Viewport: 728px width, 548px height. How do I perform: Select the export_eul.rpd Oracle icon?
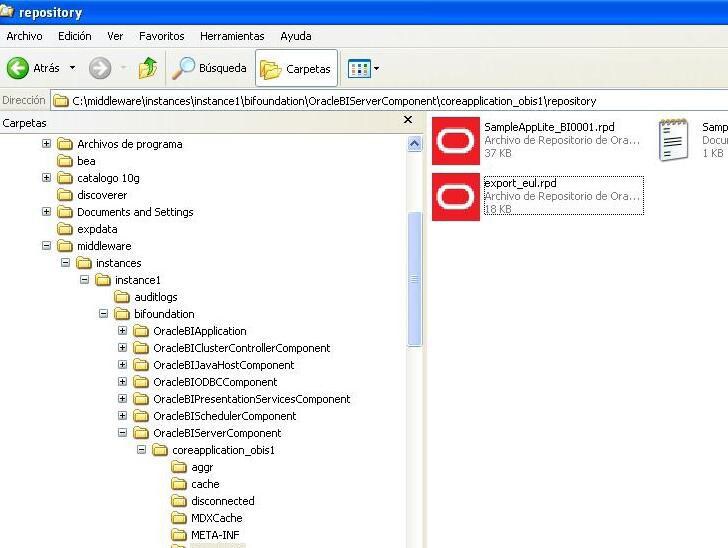[455, 197]
